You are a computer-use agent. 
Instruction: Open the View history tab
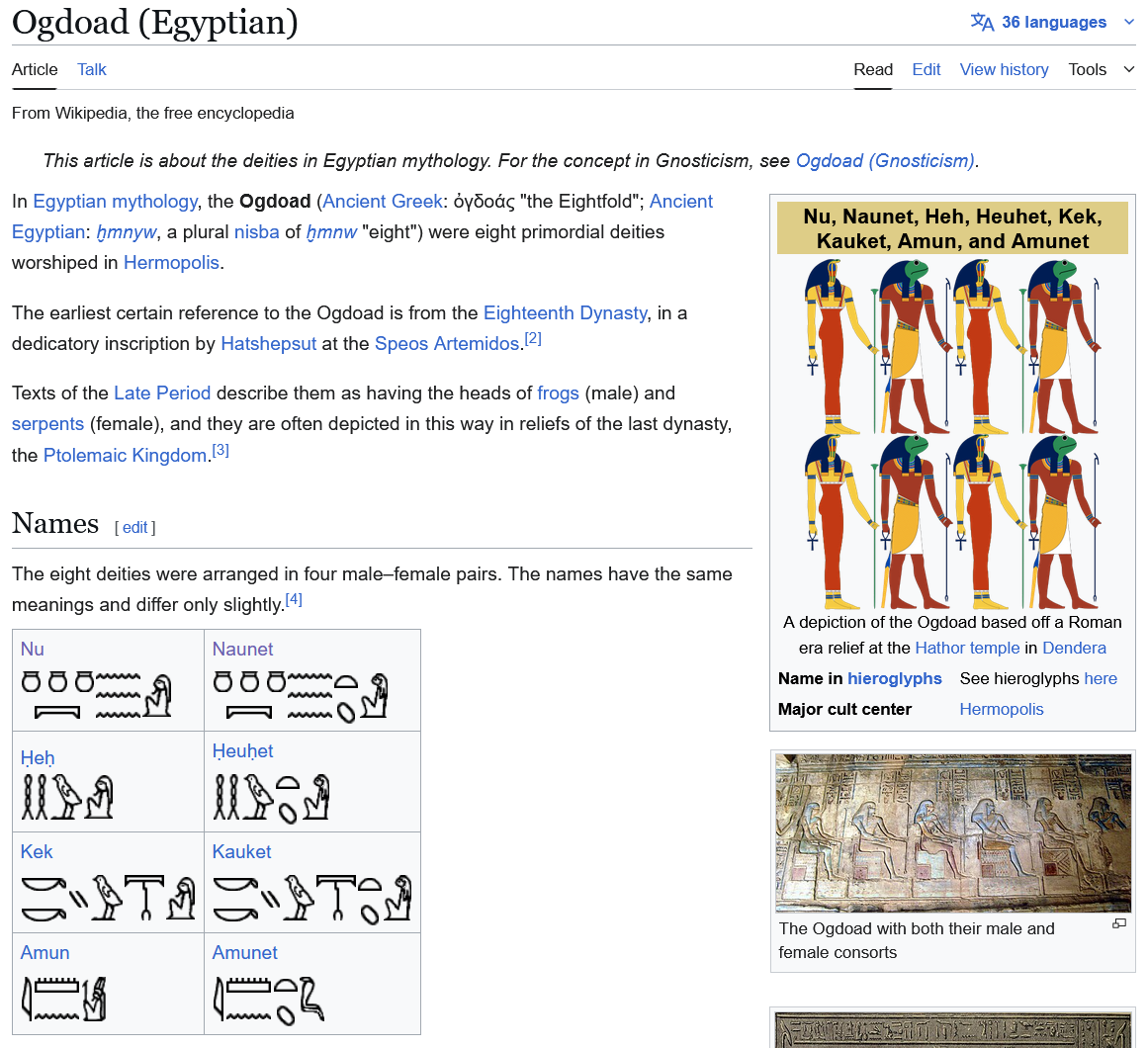coord(1004,69)
